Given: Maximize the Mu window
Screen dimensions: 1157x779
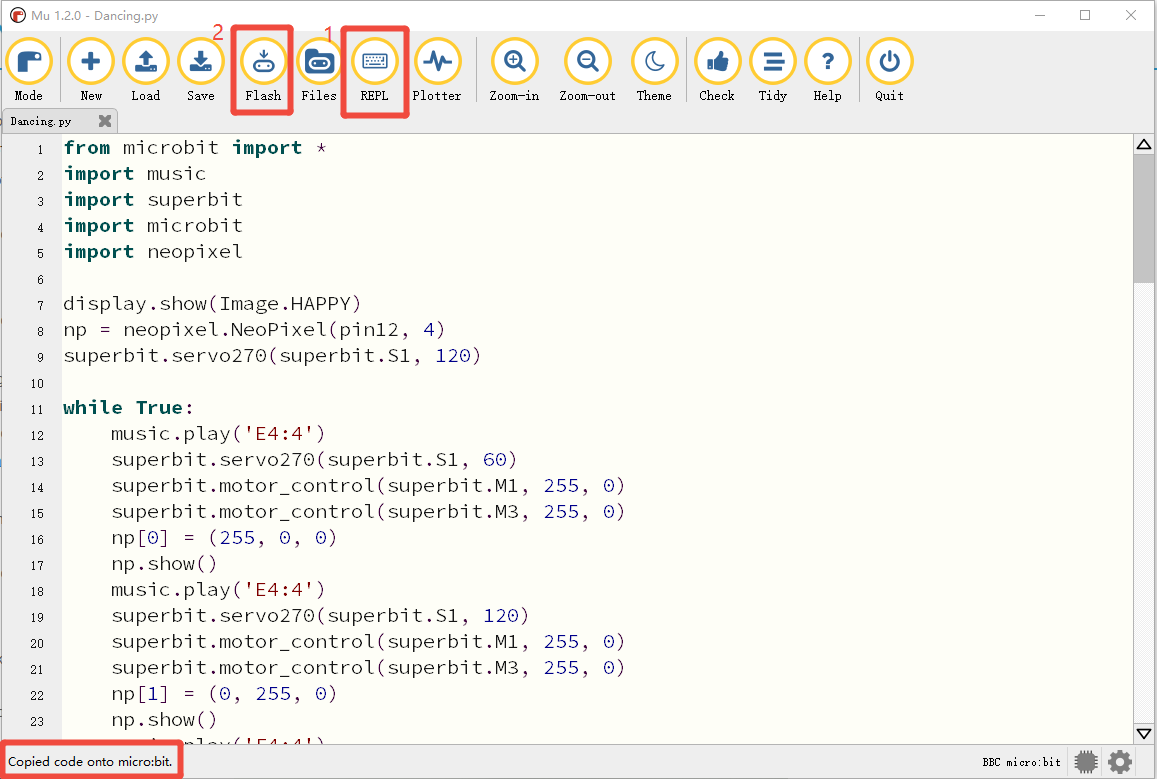Looking at the screenshot, I should pos(1085,15).
